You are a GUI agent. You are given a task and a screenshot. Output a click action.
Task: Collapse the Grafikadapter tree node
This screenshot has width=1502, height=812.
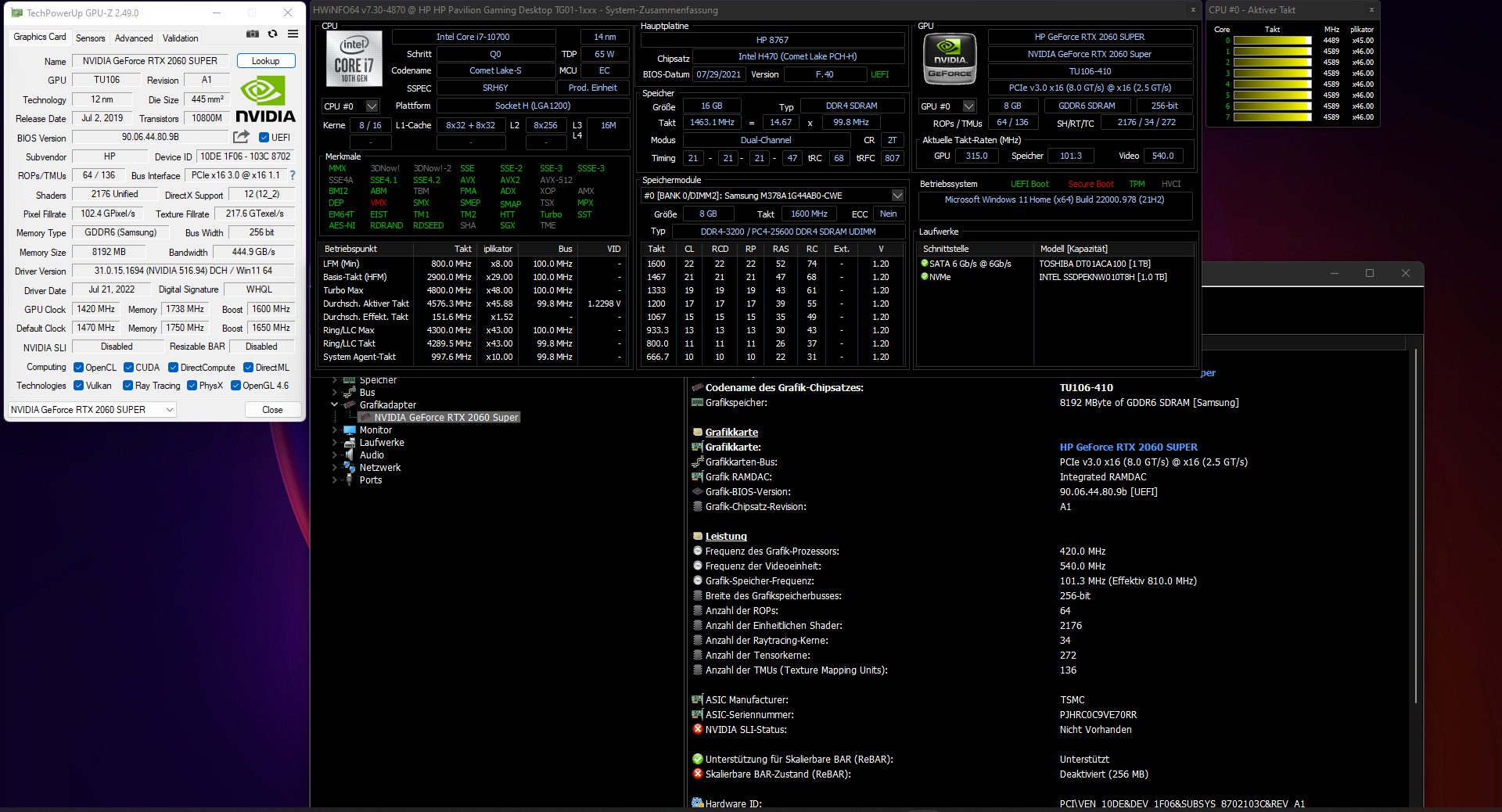point(335,404)
